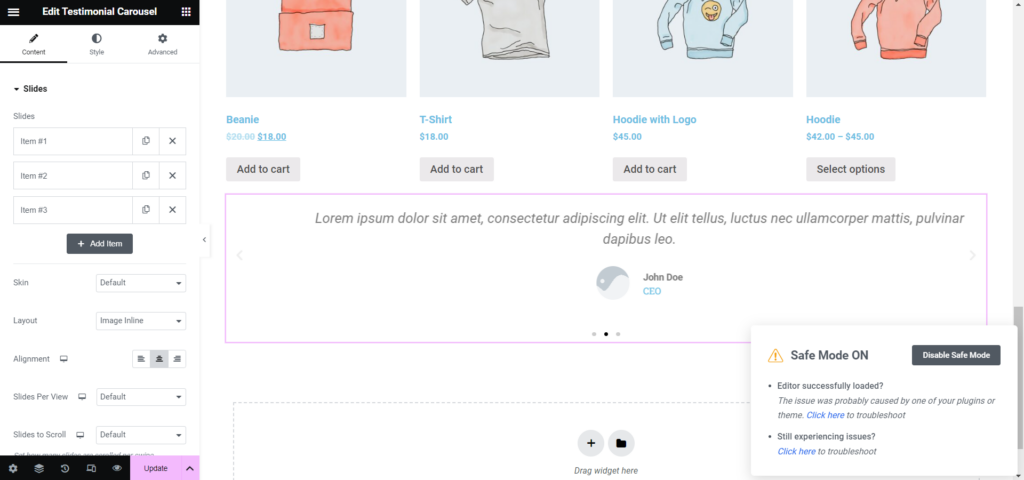Open the Skin dropdown

click(141, 283)
